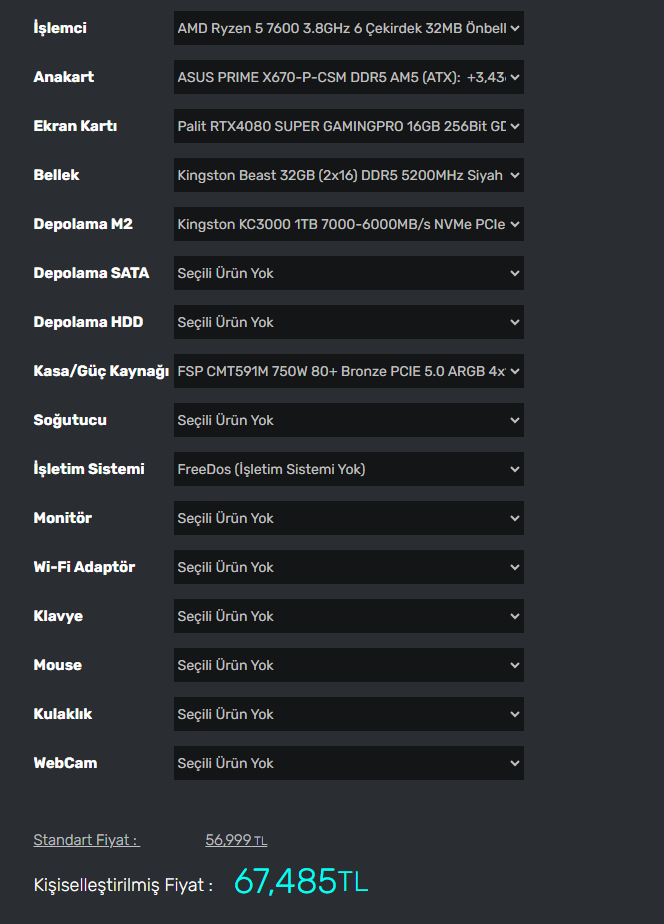Expand the Anakart motherboard selection
Viewport: 664px width, 924px height.
tap(348, 77)
